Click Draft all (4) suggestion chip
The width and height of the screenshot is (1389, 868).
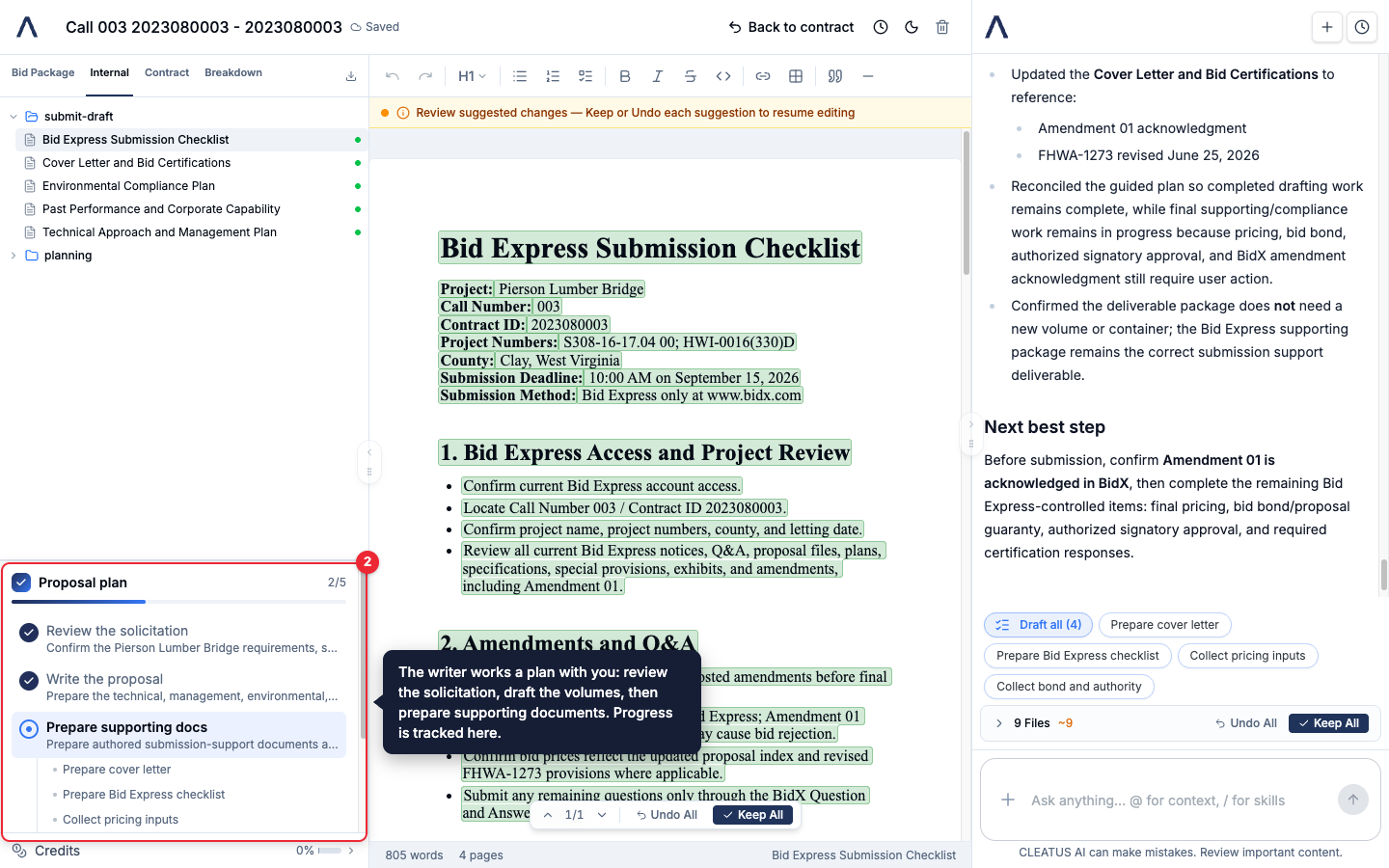[1039, 625]
